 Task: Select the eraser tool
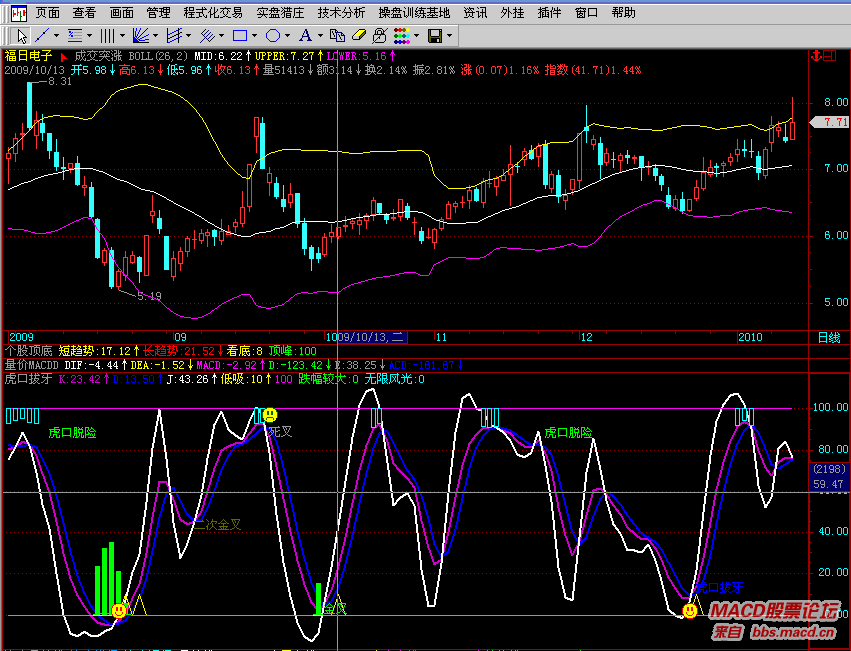click(x=359, y=36)
